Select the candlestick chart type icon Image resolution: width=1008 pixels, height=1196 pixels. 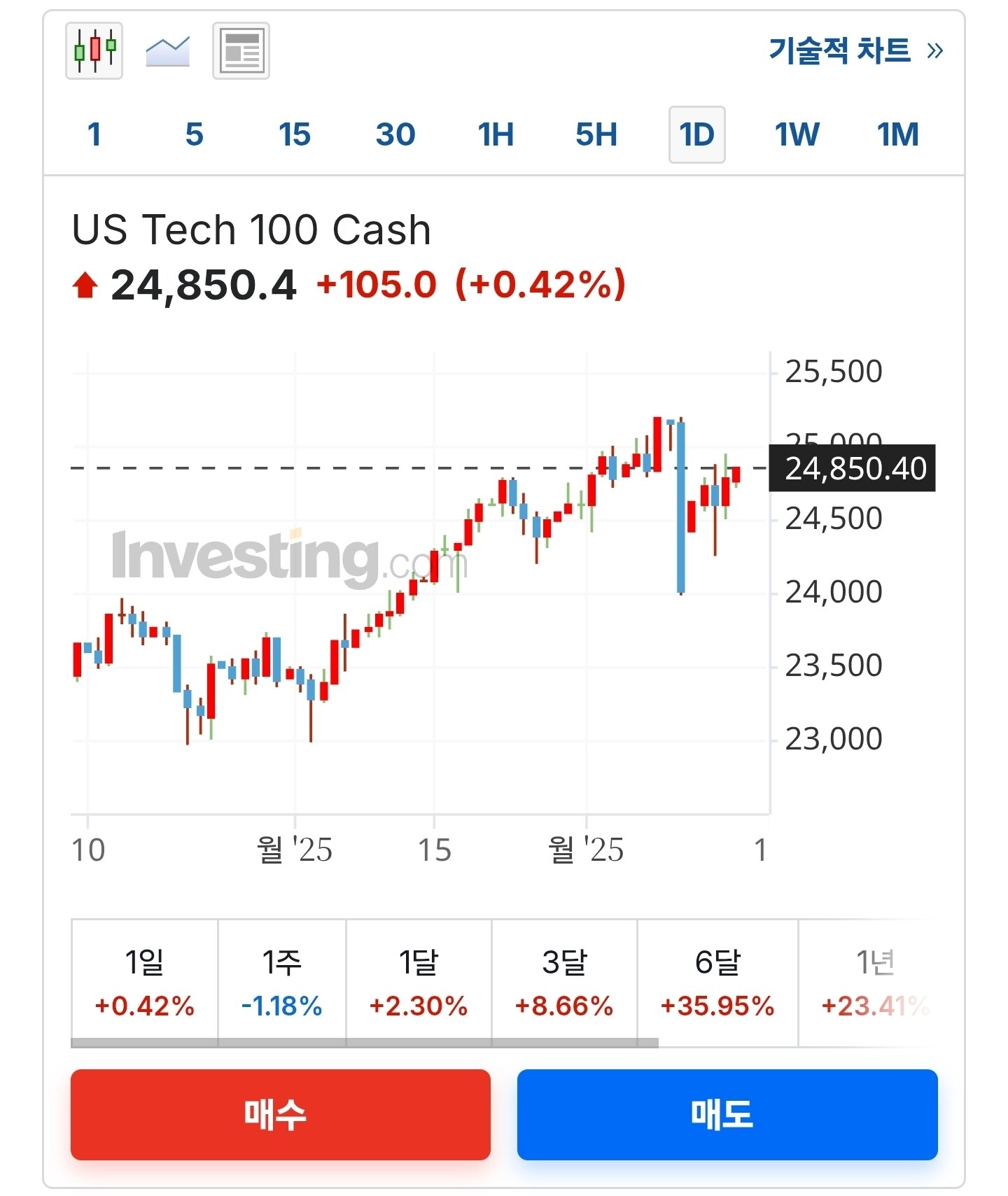point(94,51)
